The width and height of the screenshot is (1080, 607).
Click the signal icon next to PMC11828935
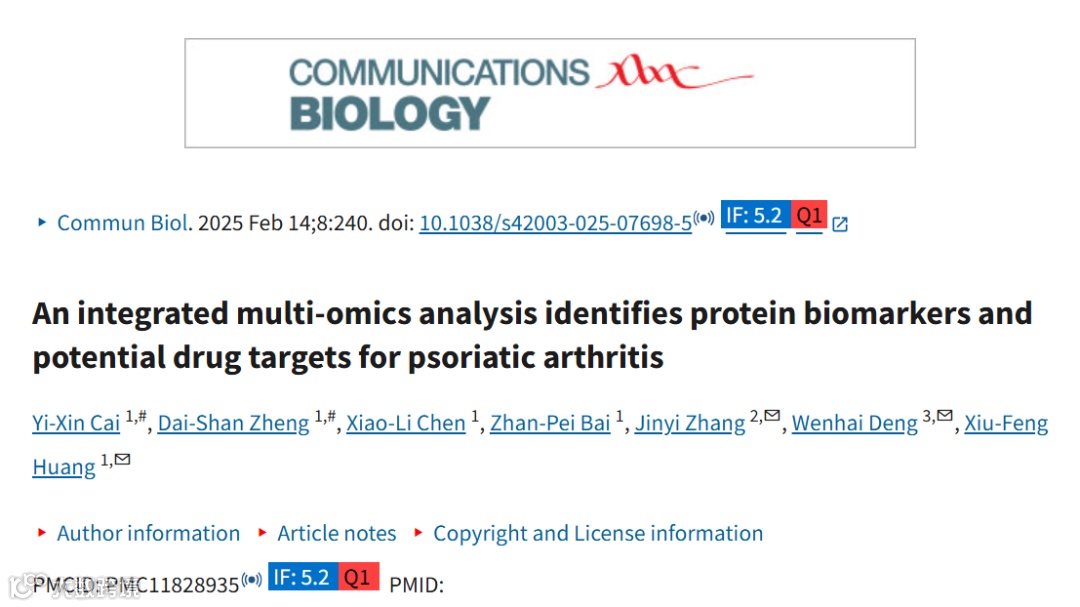(251, 579)
